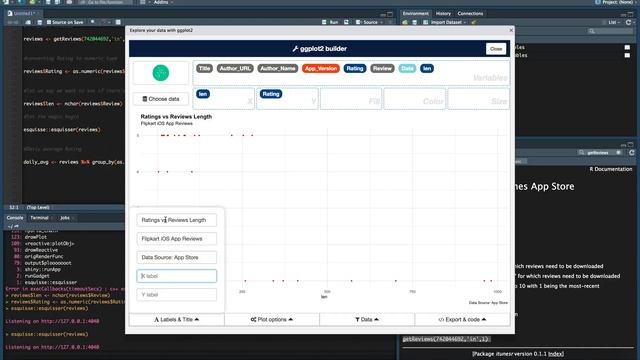The width and height of the screenshot is (640, 360).
Task: Click the re-run previous code icon
Action: click(x=347, y=22)
